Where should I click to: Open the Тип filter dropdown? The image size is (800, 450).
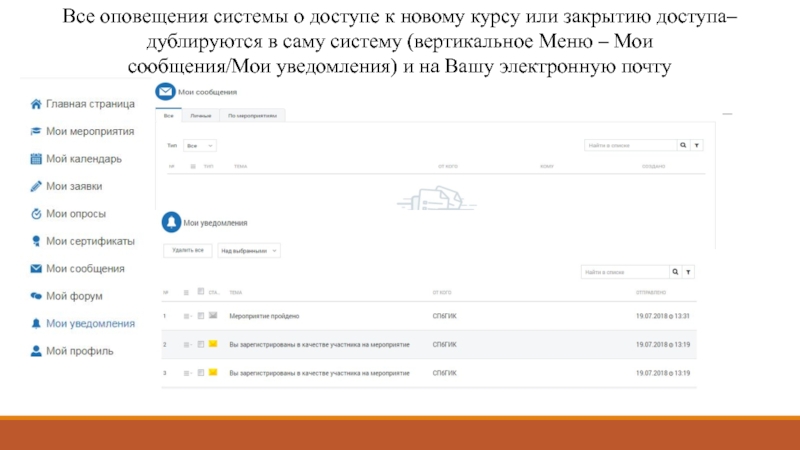(x=199, y=145)
